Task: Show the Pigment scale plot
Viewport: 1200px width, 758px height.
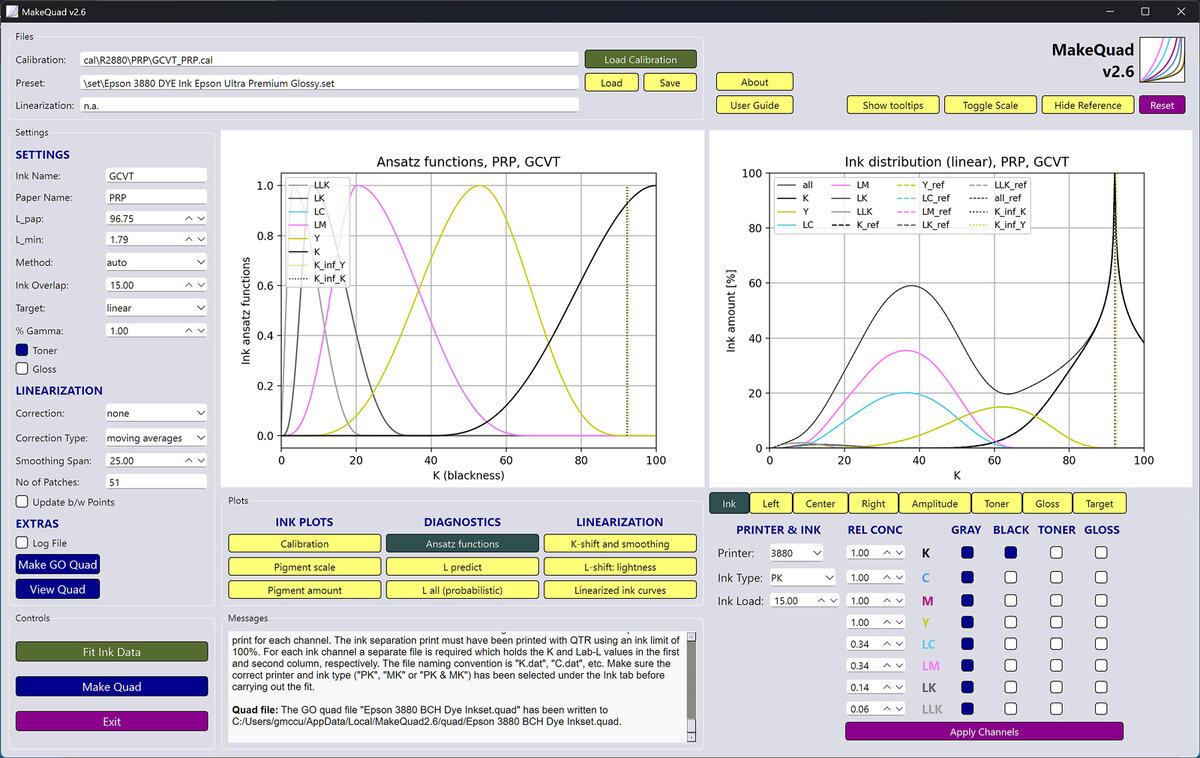Action: coord(304,567)
